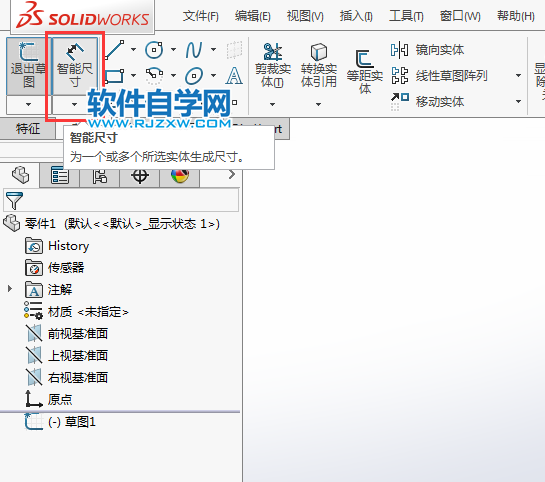Click the Trim Entities (剪裁实体) tool
545x482 pixels.
click(x=273, y=65)
